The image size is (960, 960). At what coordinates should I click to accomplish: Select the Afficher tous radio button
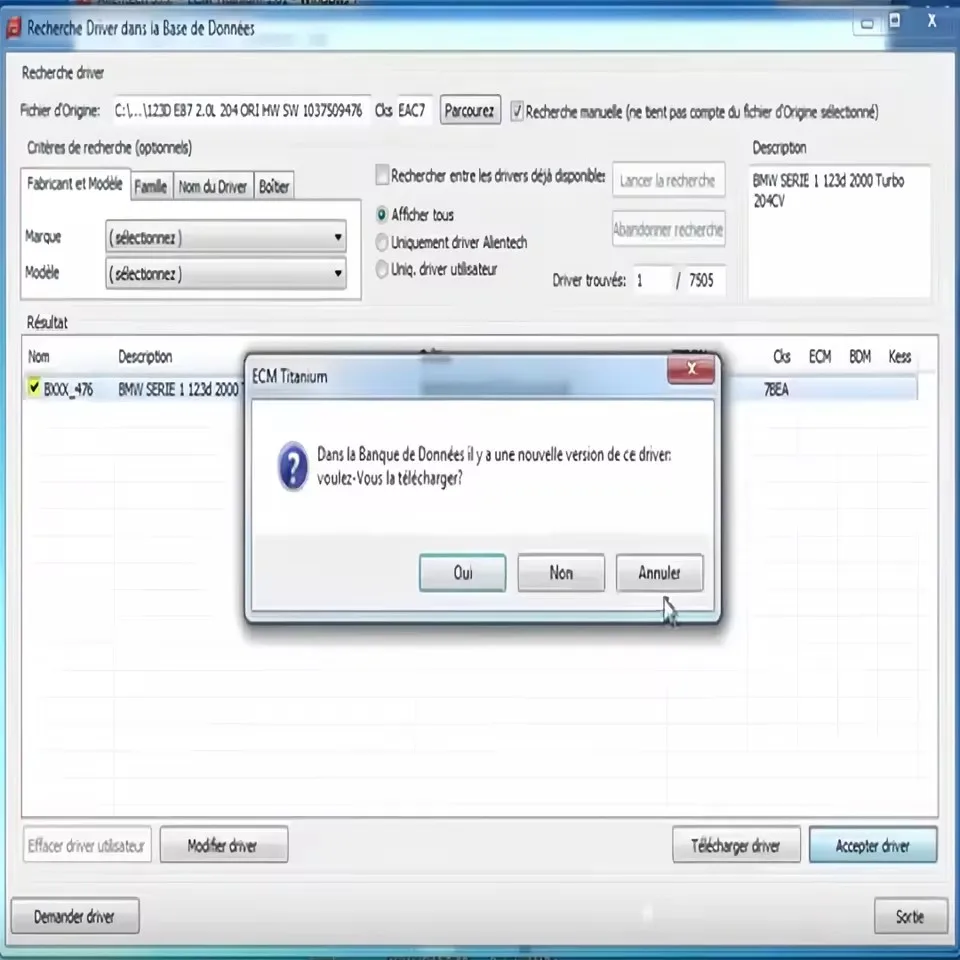(382, 214)
